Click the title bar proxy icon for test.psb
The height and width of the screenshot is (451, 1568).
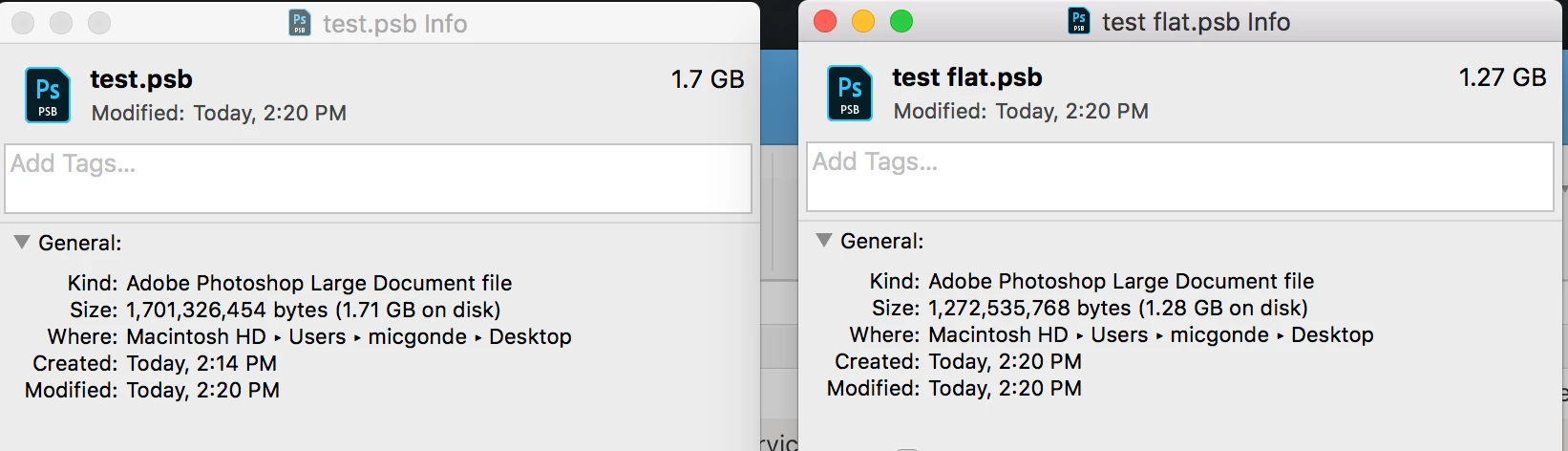coord(300,23)
